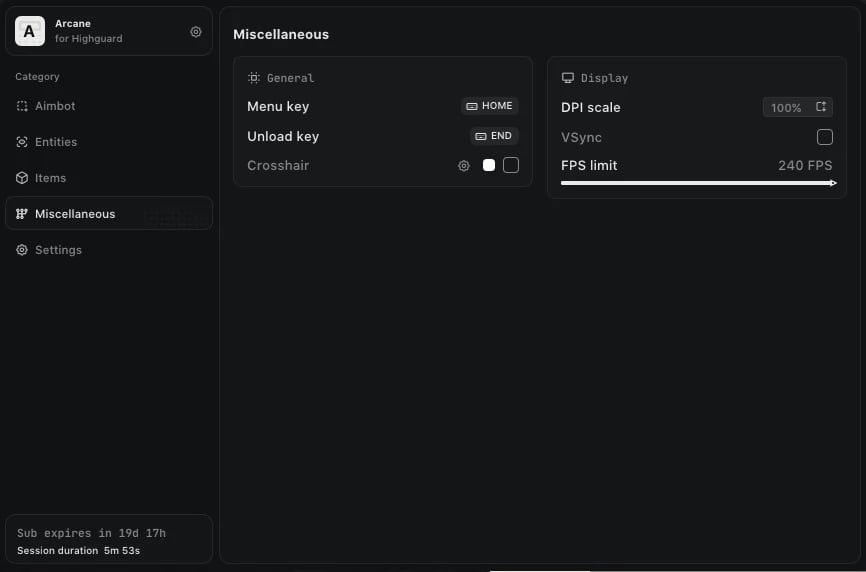Enable the Crosshair checkbox
The height and width of the screenshot is (572, 866).
(511, 165)
